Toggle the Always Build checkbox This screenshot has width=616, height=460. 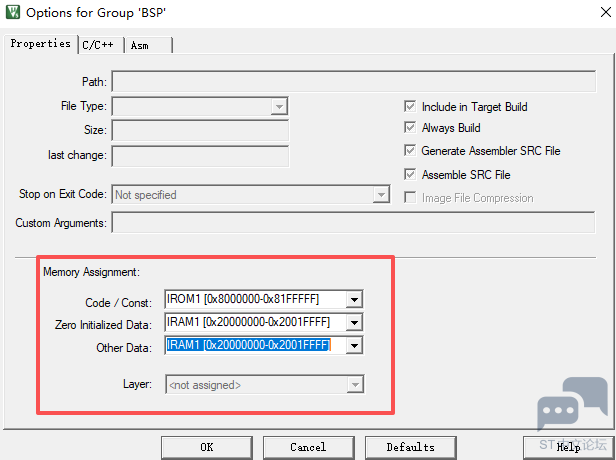point(410,128)
